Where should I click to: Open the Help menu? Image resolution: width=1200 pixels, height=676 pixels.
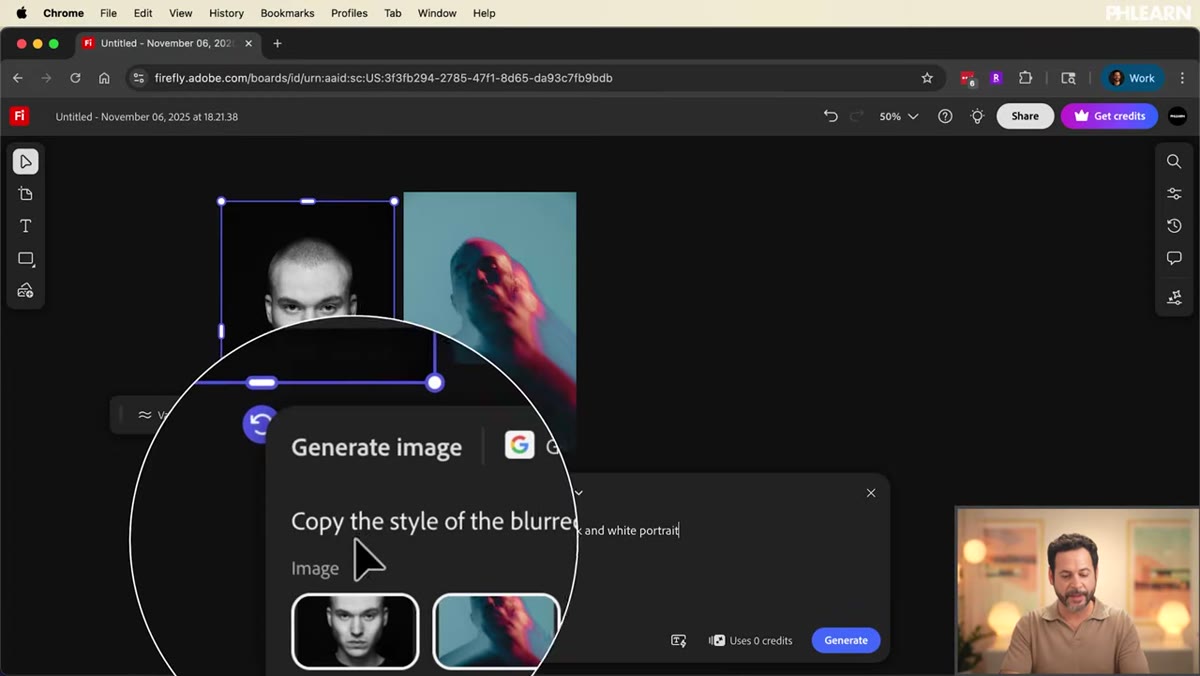pyautogui.click(x=484, y=13)
